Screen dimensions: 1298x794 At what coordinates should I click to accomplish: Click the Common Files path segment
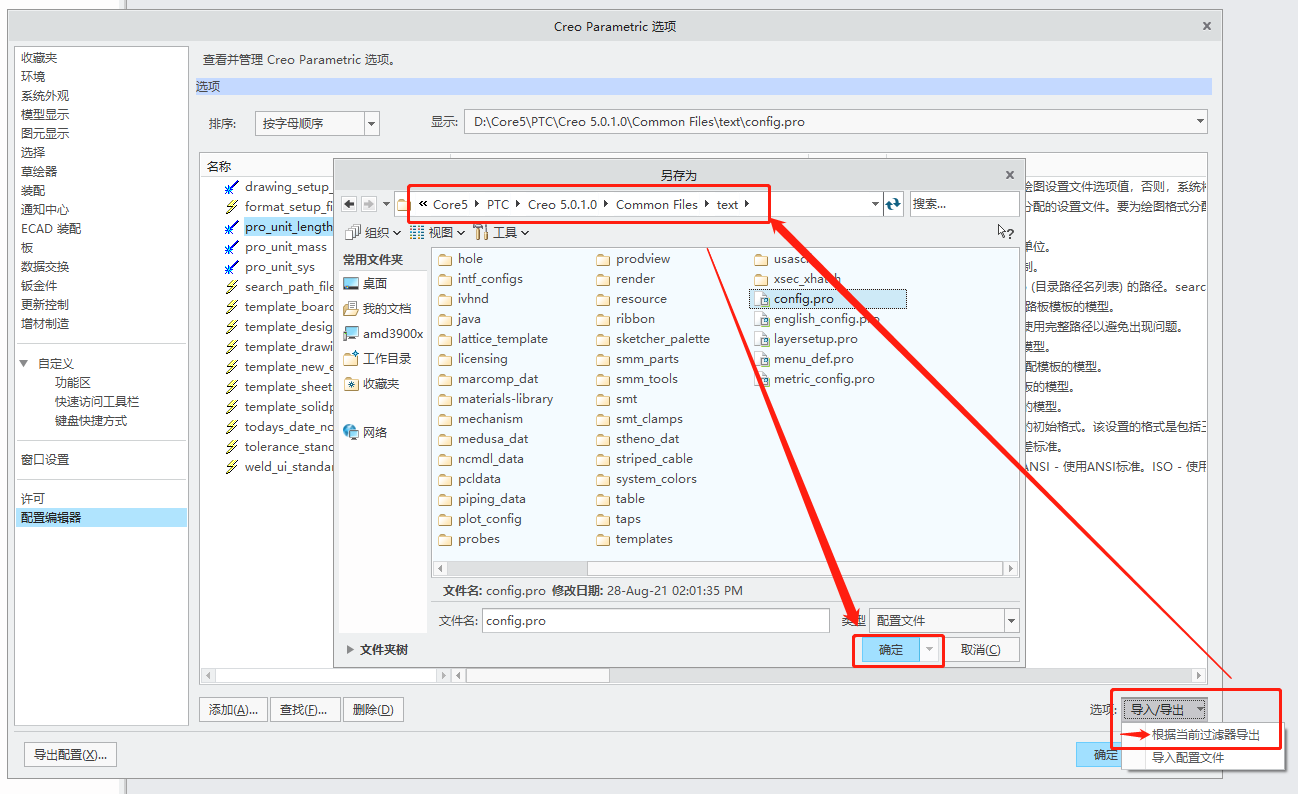tap(657, 204)
